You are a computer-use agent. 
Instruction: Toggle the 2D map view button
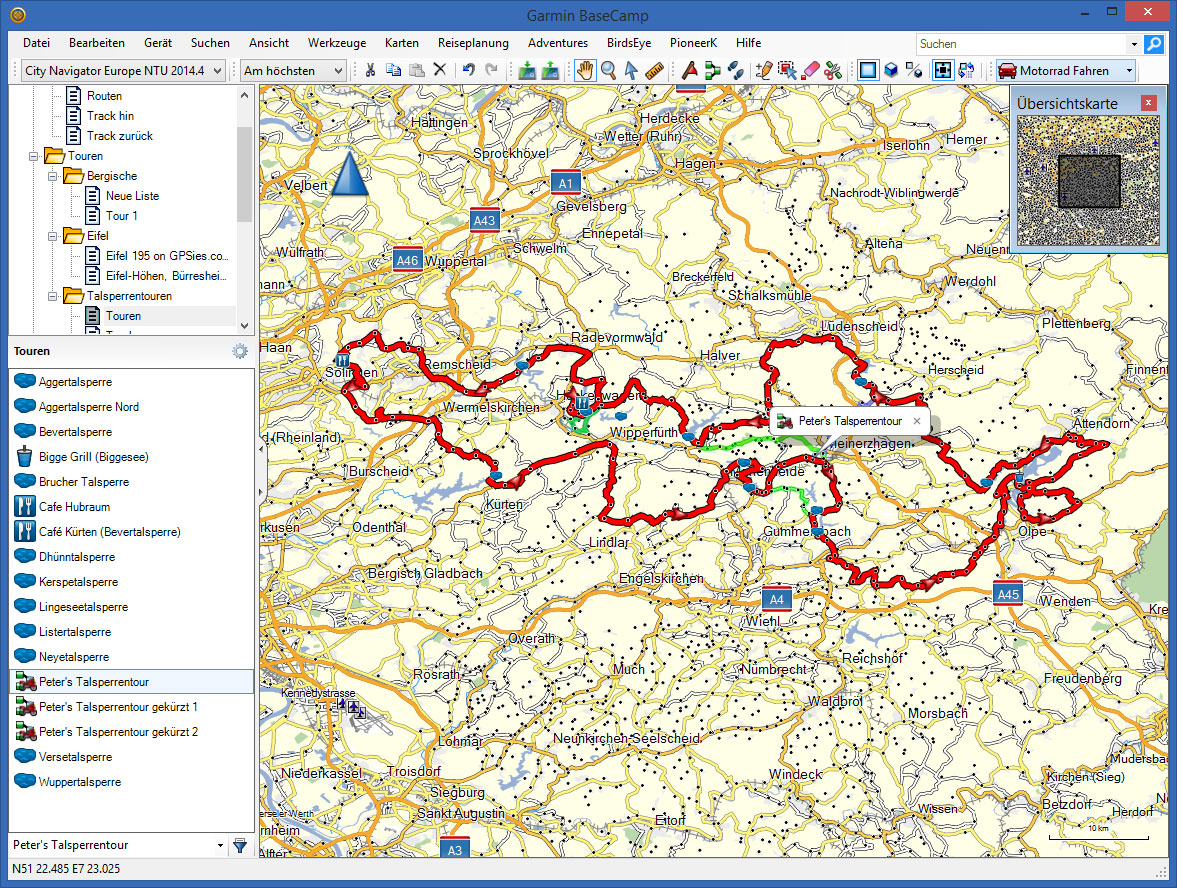[x=867, y=70]
